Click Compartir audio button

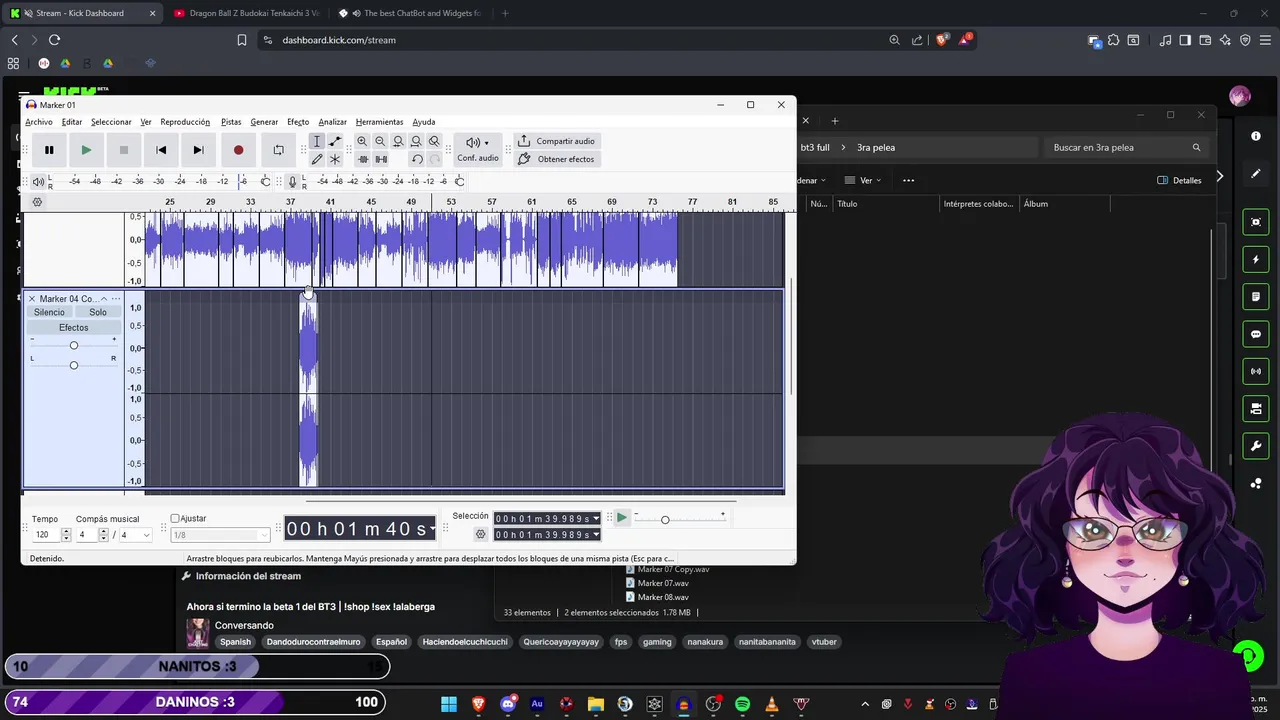point(555,141)
